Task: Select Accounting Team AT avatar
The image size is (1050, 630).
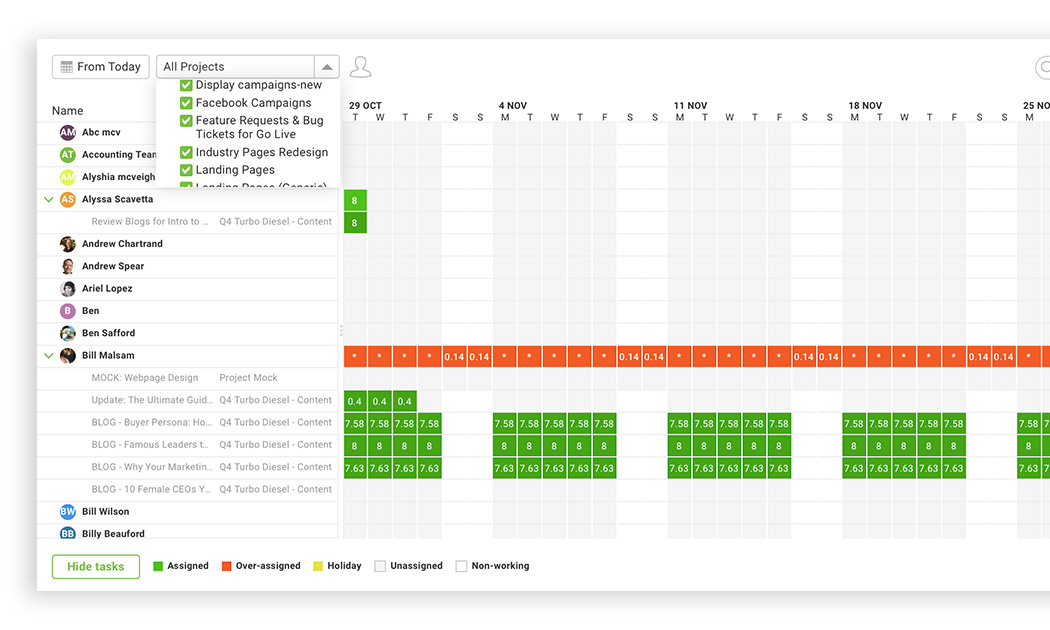Action: (x=68, y=155)
